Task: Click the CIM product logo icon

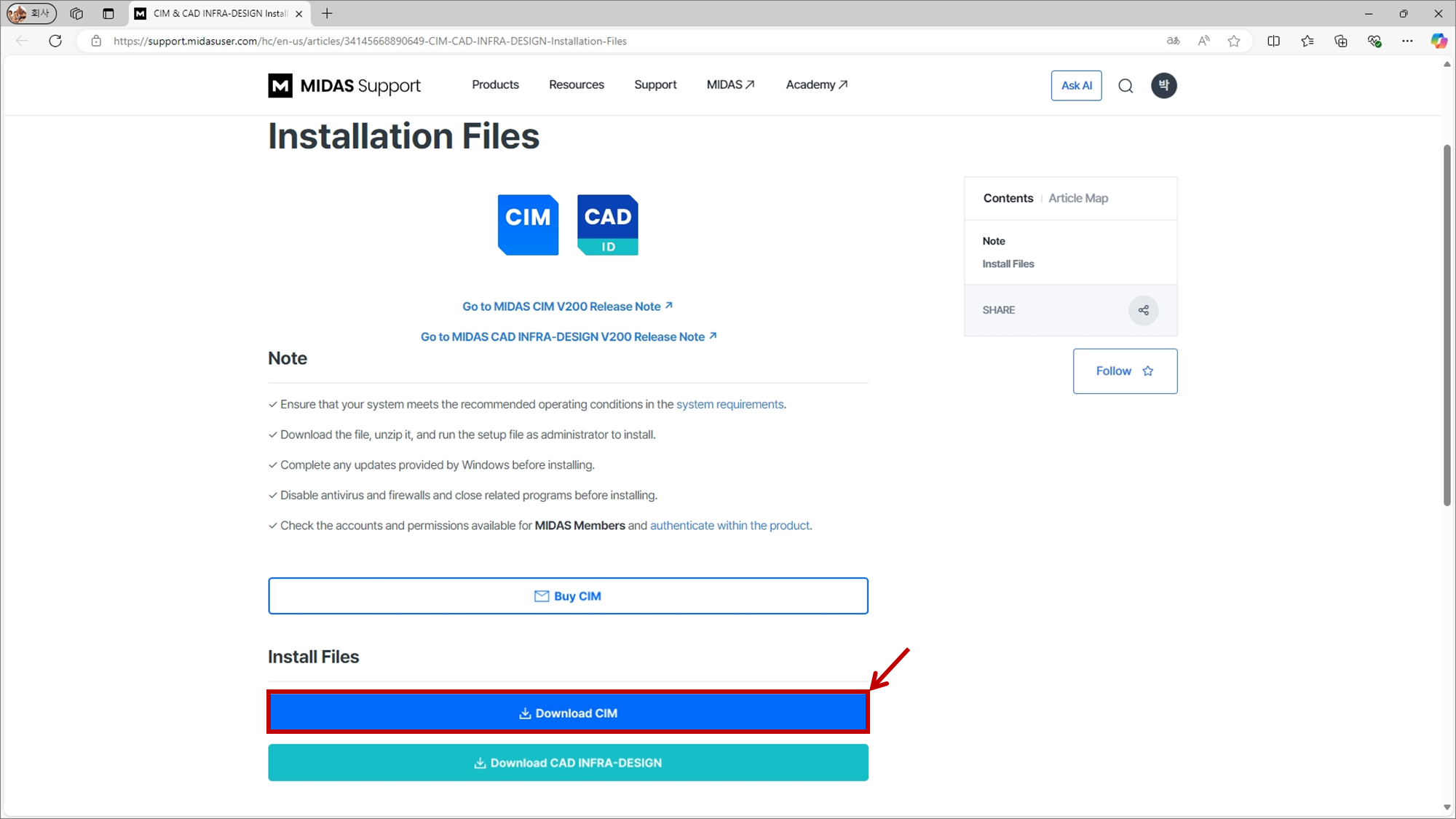Action: pyautogui.click(x=528, y=225)
